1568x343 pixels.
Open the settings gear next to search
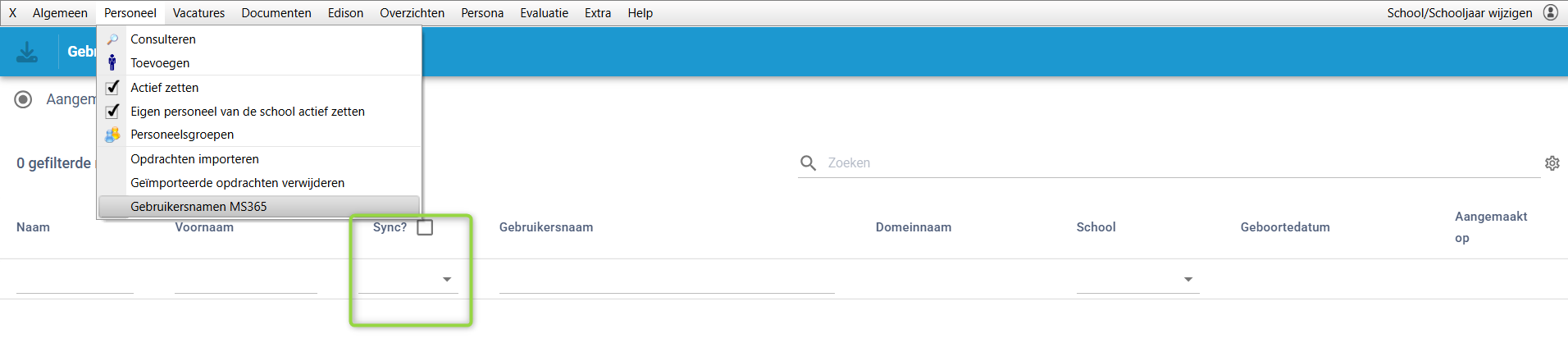coord(1552,163)
